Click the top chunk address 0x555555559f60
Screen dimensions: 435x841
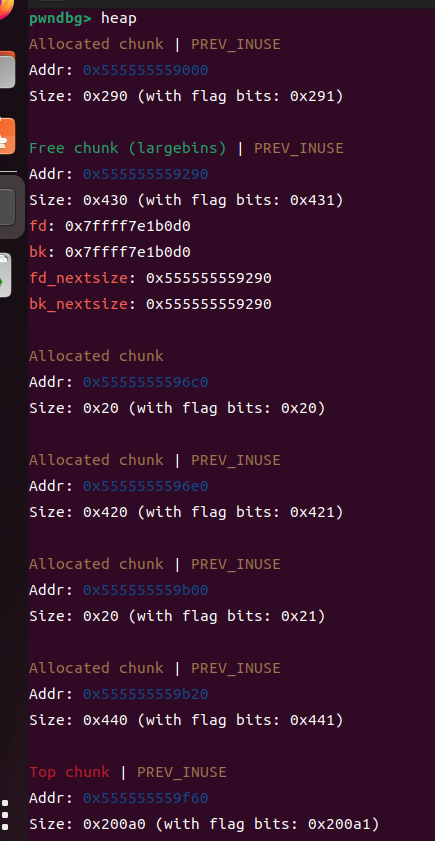click(145, 799)
